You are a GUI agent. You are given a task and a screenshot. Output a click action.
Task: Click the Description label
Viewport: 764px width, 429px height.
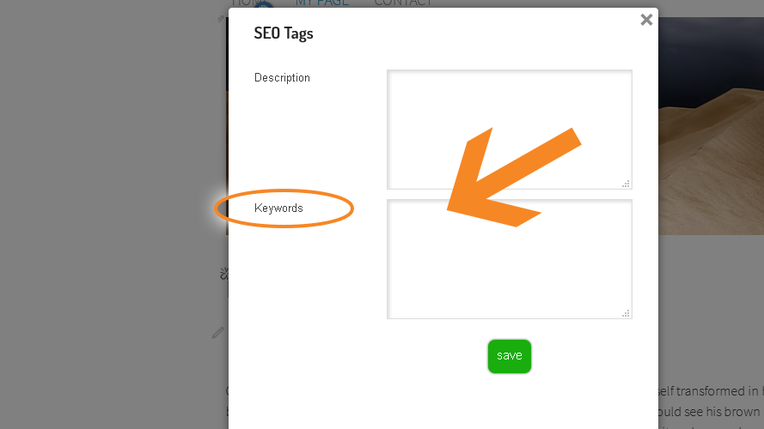coord(282,78)
